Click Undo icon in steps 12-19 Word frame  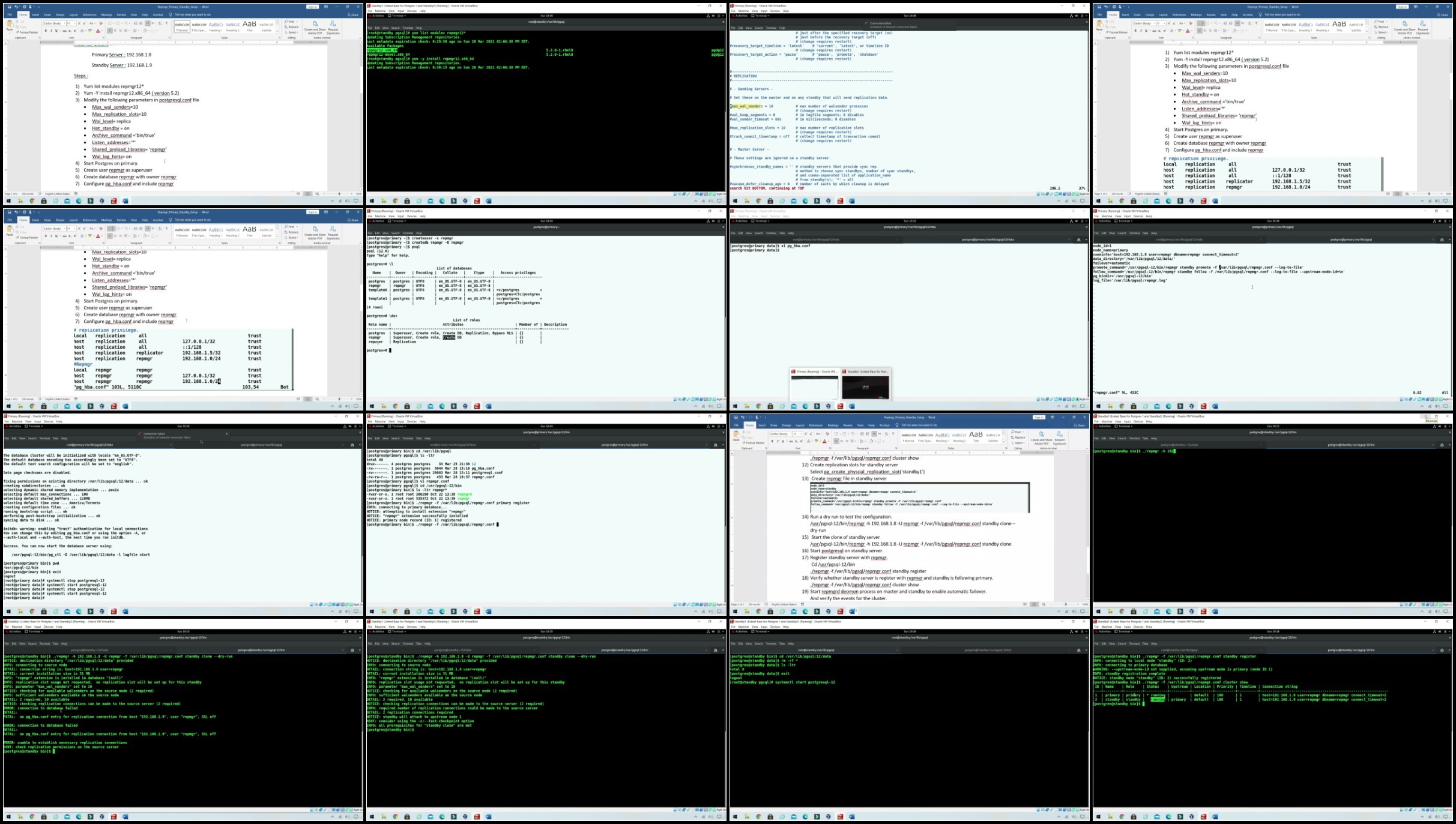743,417
